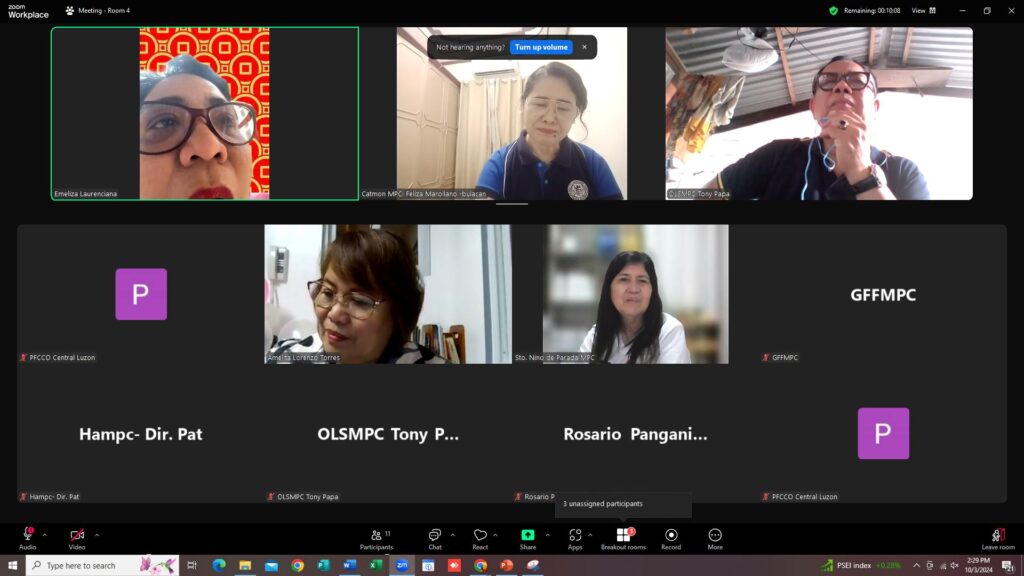This screenshot has height=576, width=1024.
Task: Click the Leave room button
Action: 998,539
